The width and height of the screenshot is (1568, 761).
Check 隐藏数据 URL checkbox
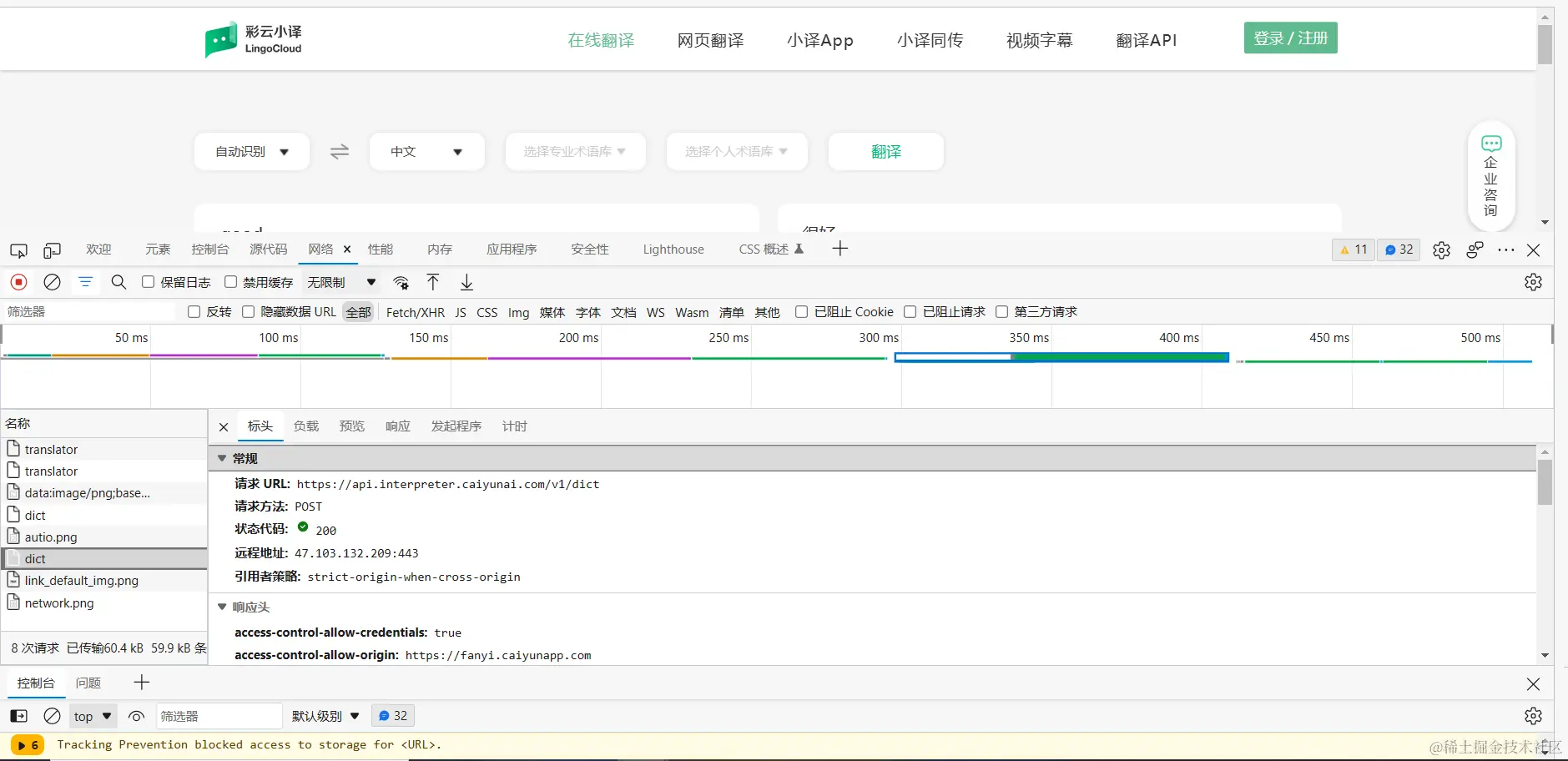pyautogui.click(x=248, y=312)
